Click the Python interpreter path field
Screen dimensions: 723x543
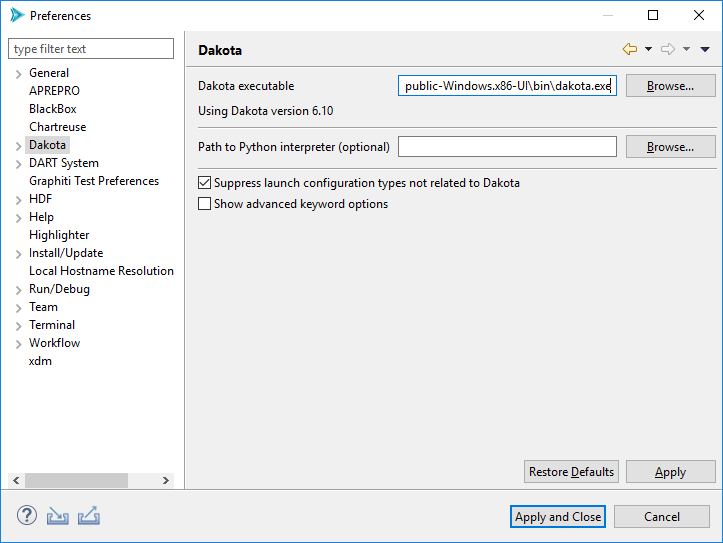[507, 147]
